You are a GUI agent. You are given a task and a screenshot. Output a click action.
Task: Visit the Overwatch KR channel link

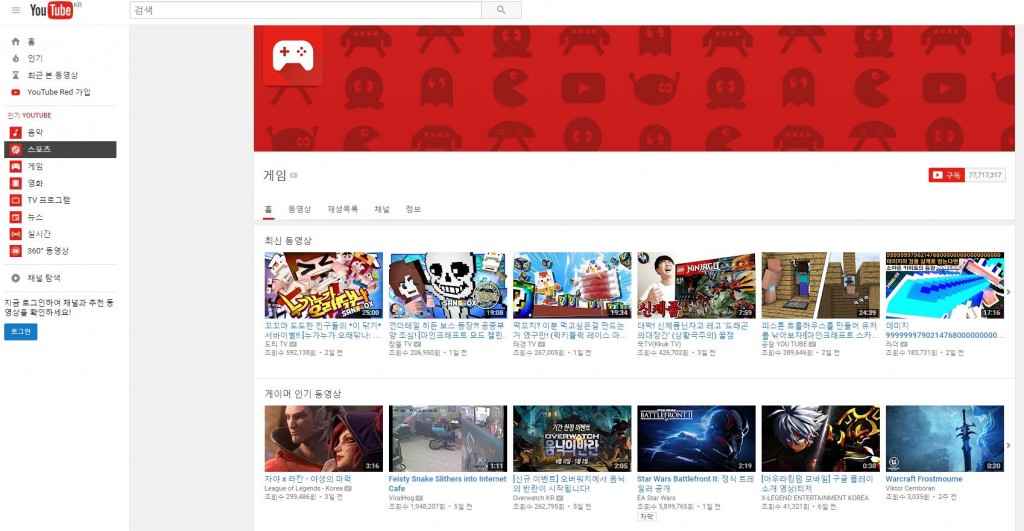[x=534, y=498]
